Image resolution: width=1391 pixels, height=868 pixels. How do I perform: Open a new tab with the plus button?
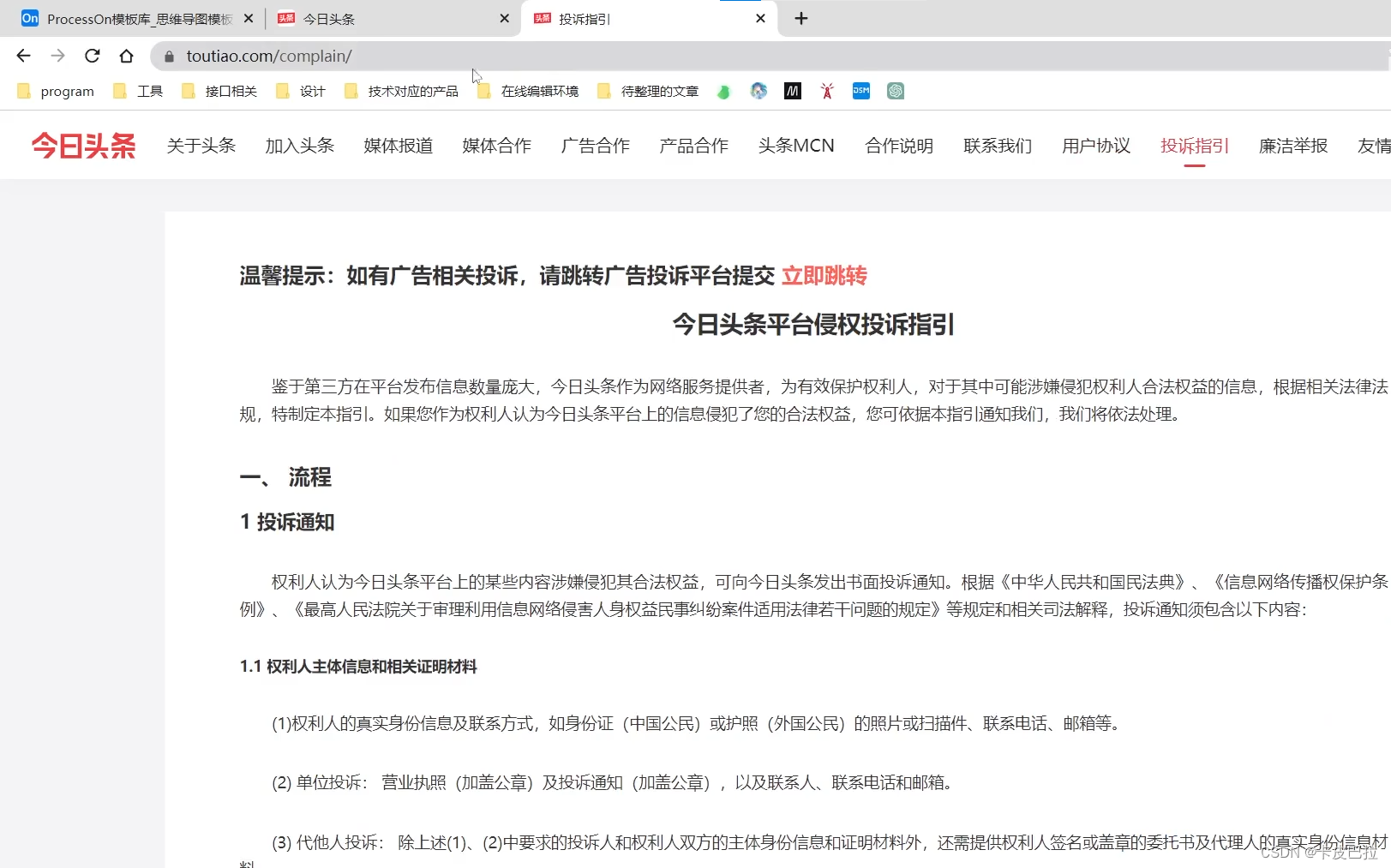pyautogui.click(x=801, y=18)
